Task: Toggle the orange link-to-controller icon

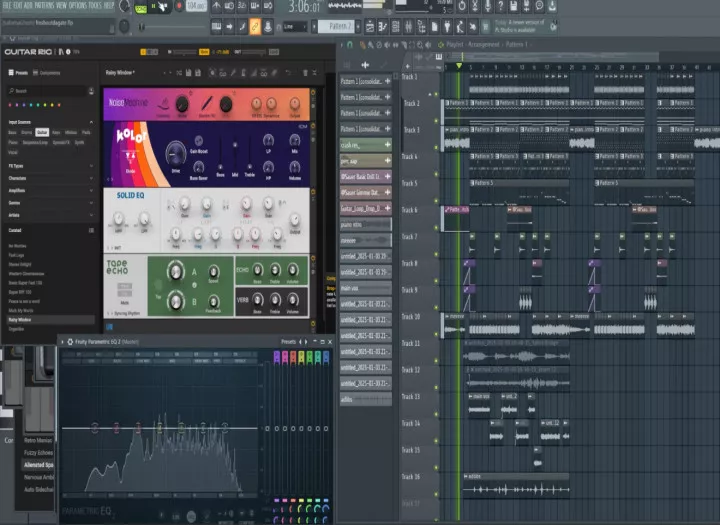Action: [255, 27]
